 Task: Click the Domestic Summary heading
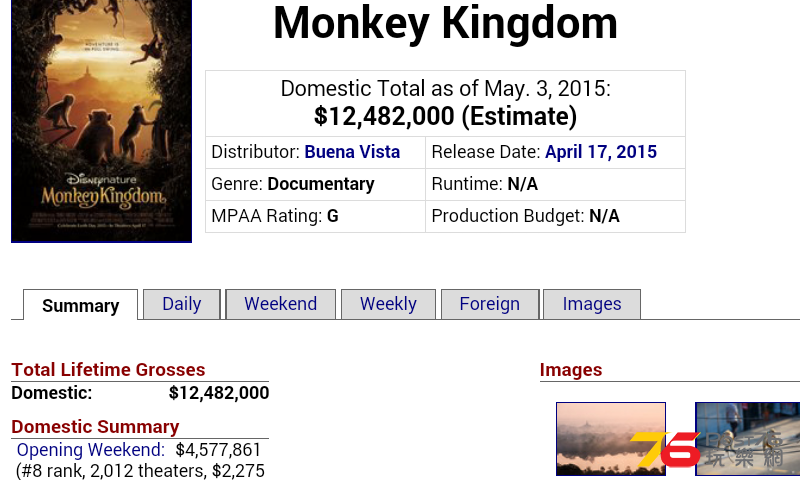point(95,426)
